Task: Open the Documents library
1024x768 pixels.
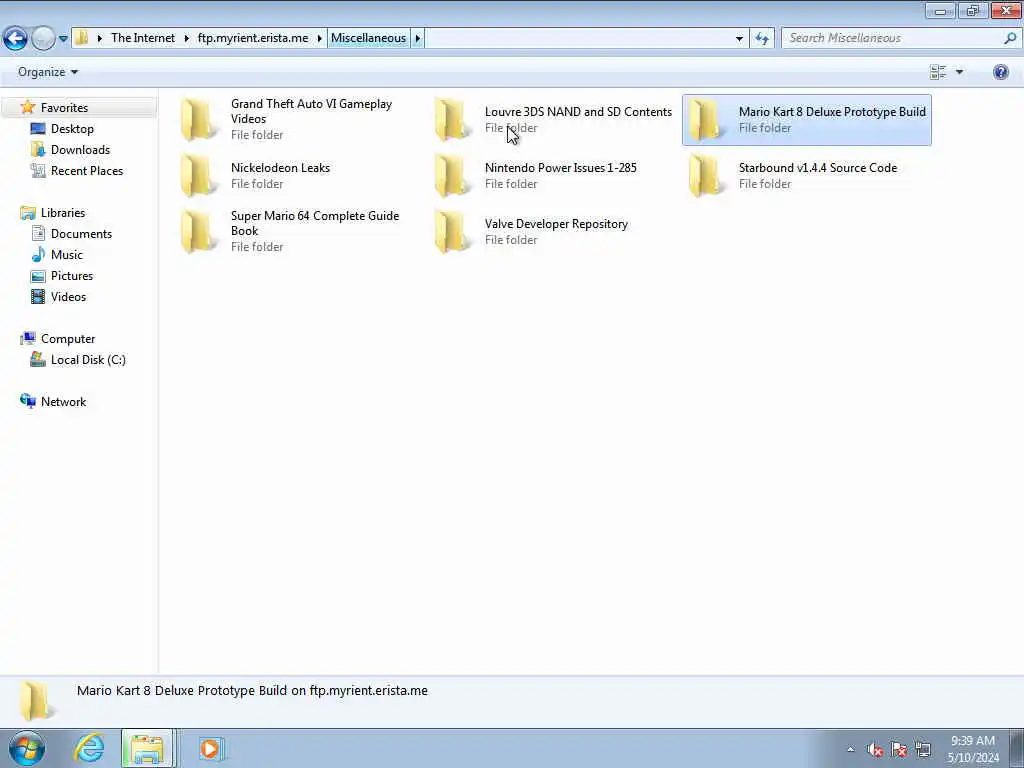Action: (81, 234)
